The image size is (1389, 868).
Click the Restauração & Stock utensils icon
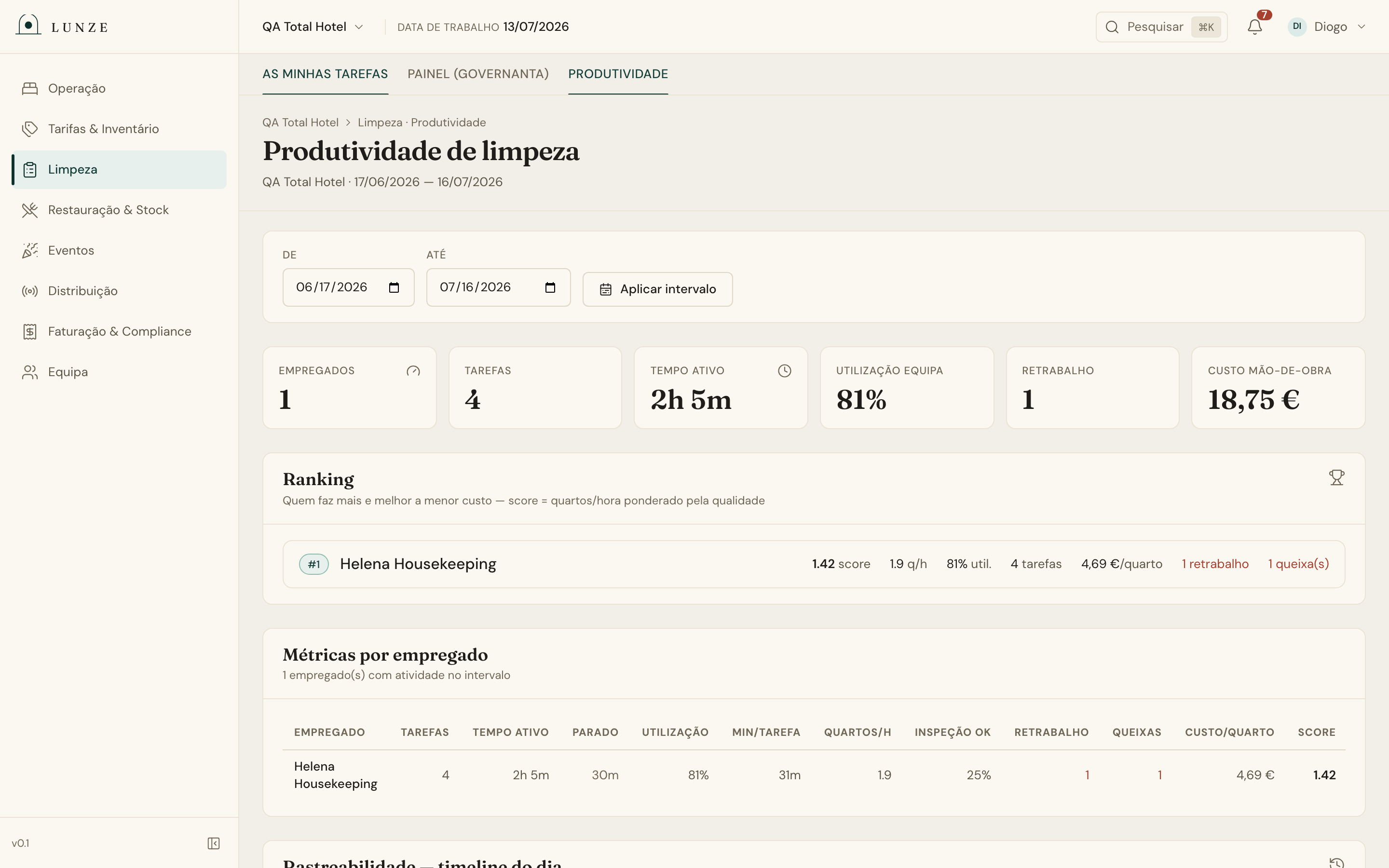(30, 210)
